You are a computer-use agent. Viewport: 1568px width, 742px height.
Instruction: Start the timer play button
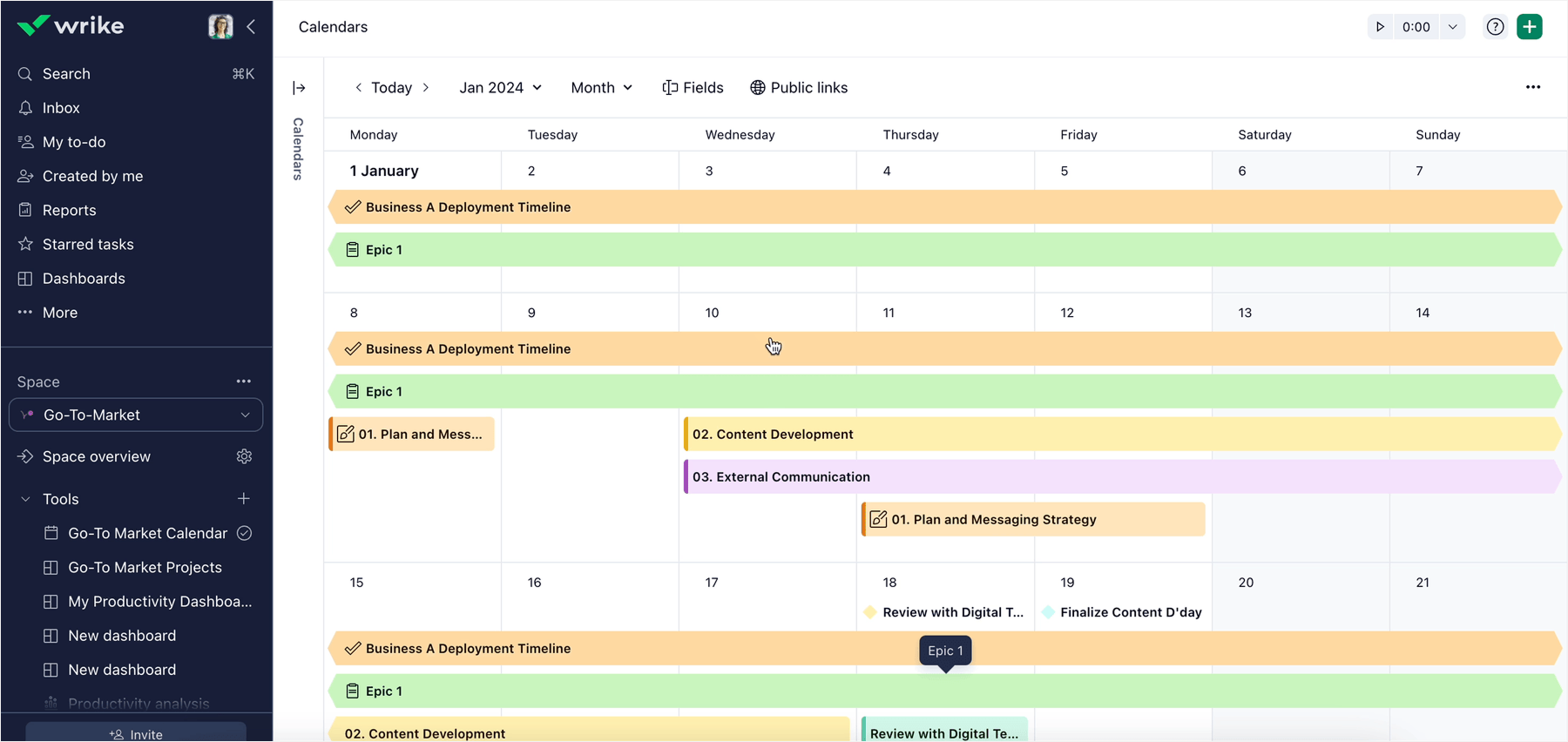[1380, 27]
